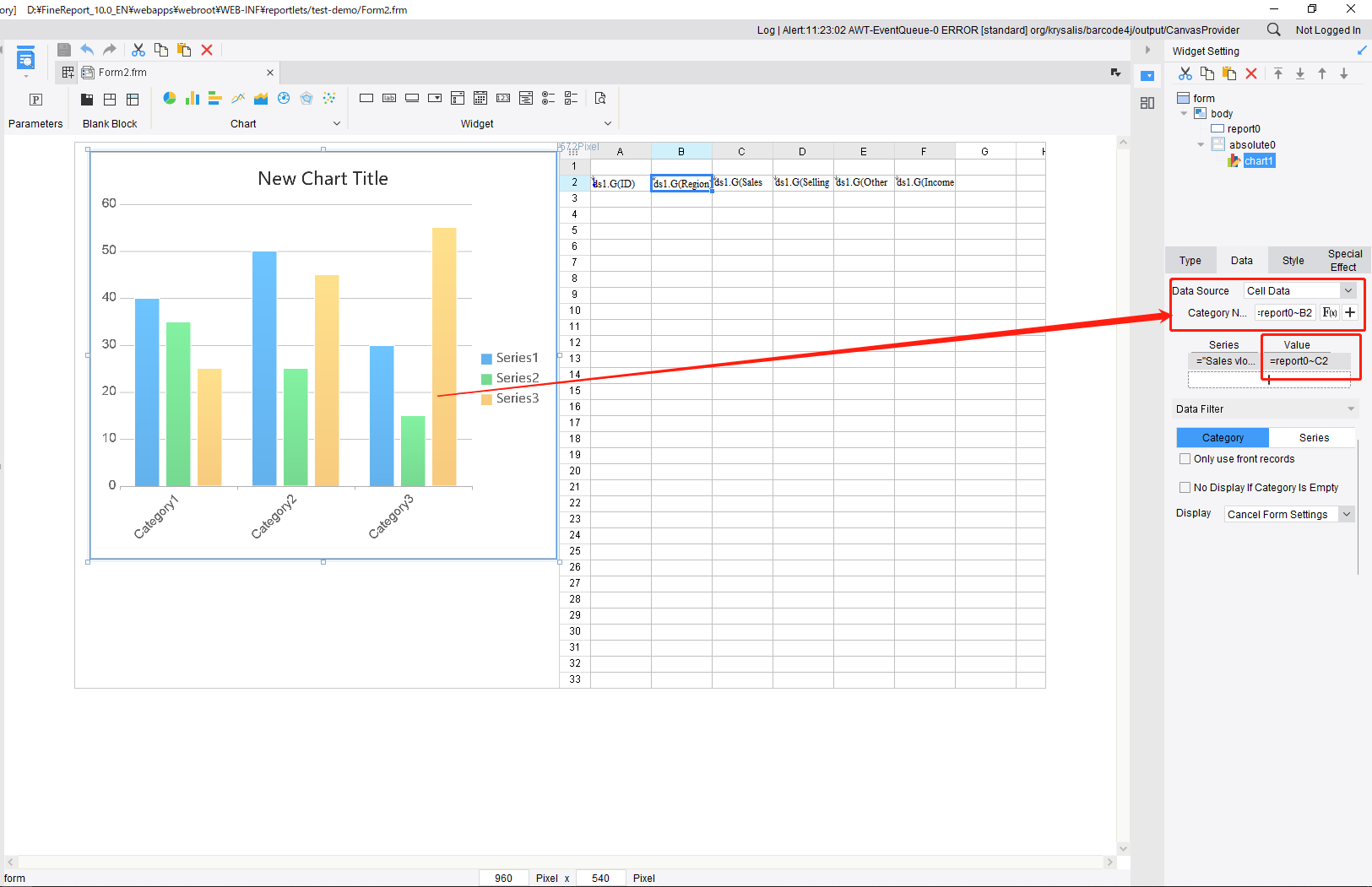1372x887 pixels.
Task: Select the scatter chart icon
Action: pos(329,99)
